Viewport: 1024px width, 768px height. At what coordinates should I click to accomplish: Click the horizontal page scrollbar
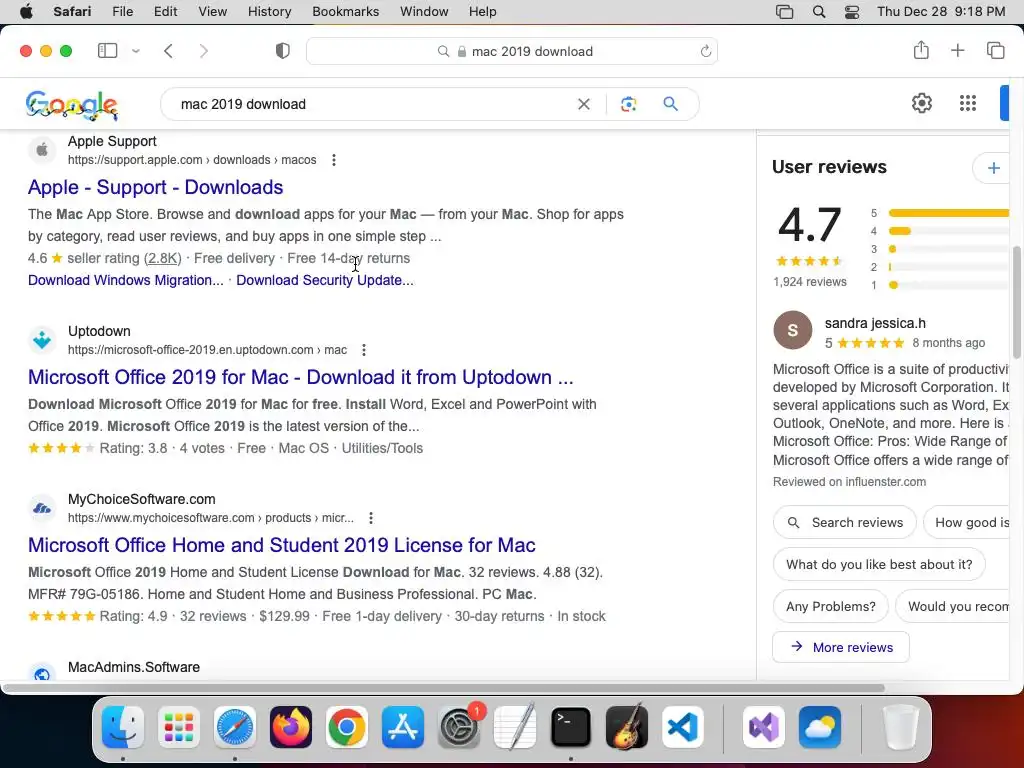[x=444, y=688]
